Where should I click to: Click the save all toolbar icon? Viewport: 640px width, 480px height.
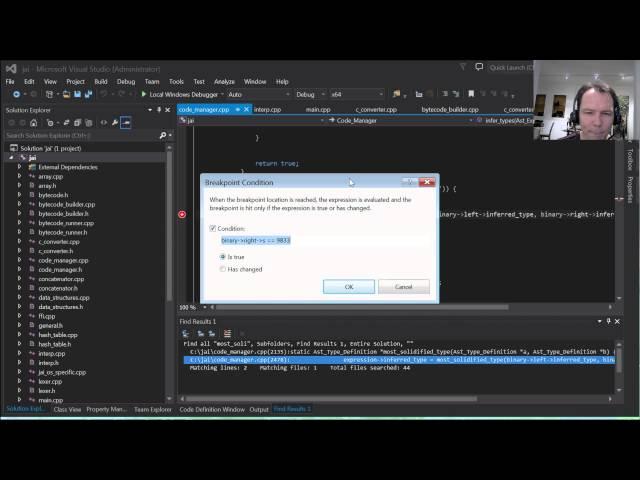pyautogui.click(x=88, y=94)
